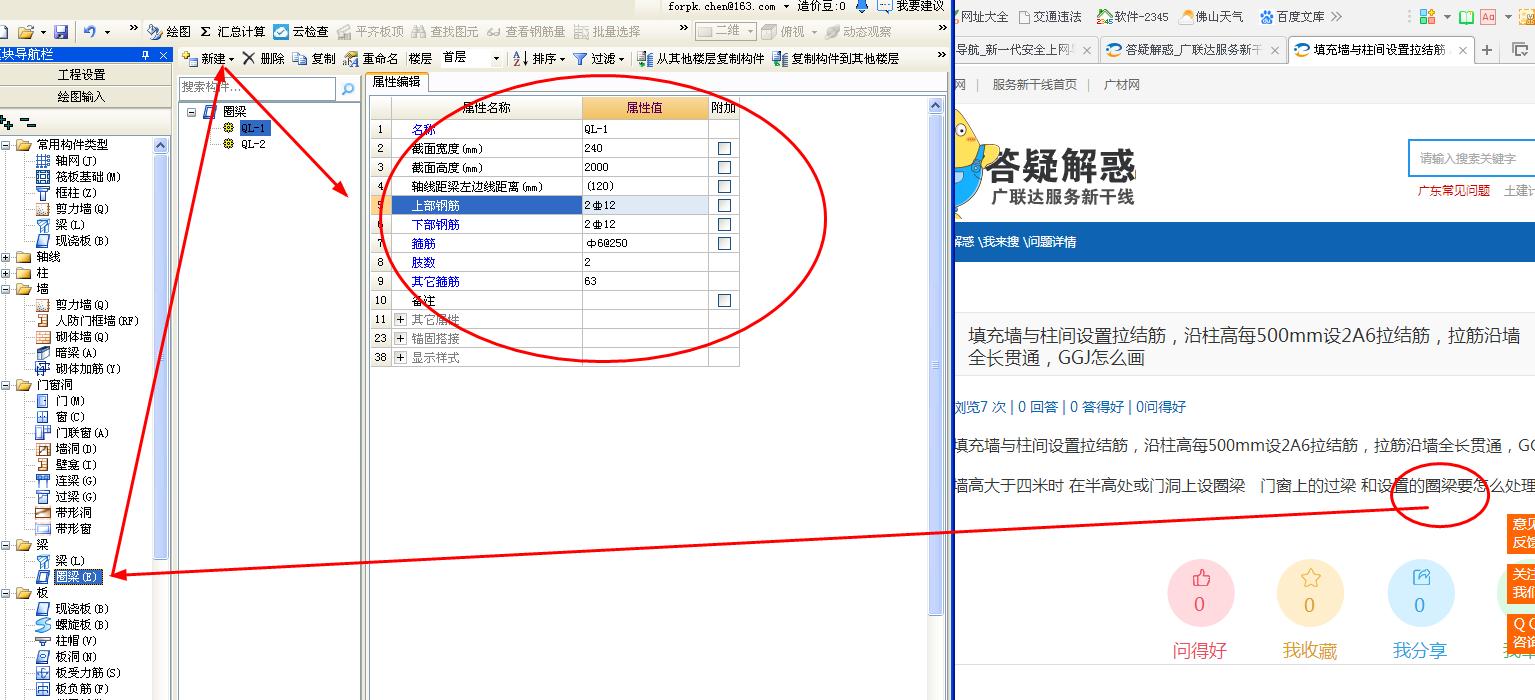Viewport: 1535px width, 700px height.
Task: Toggle the 截面宽度(mm) 附加 checkbox
Action: [x=724, y=148]
